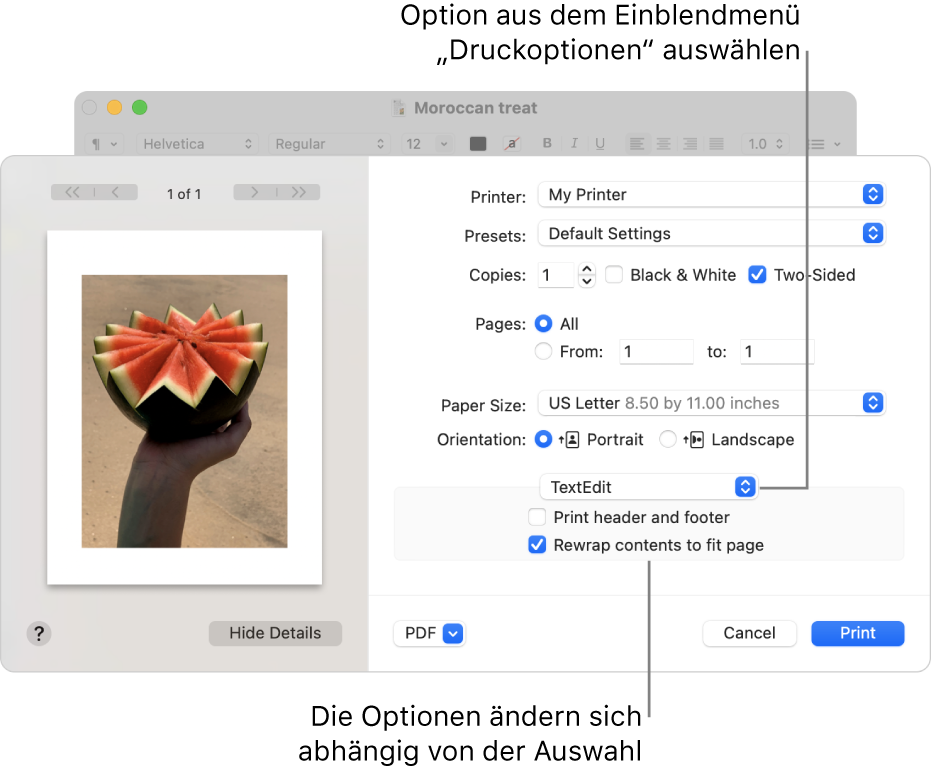Click the Copies number field

point(556,275)
